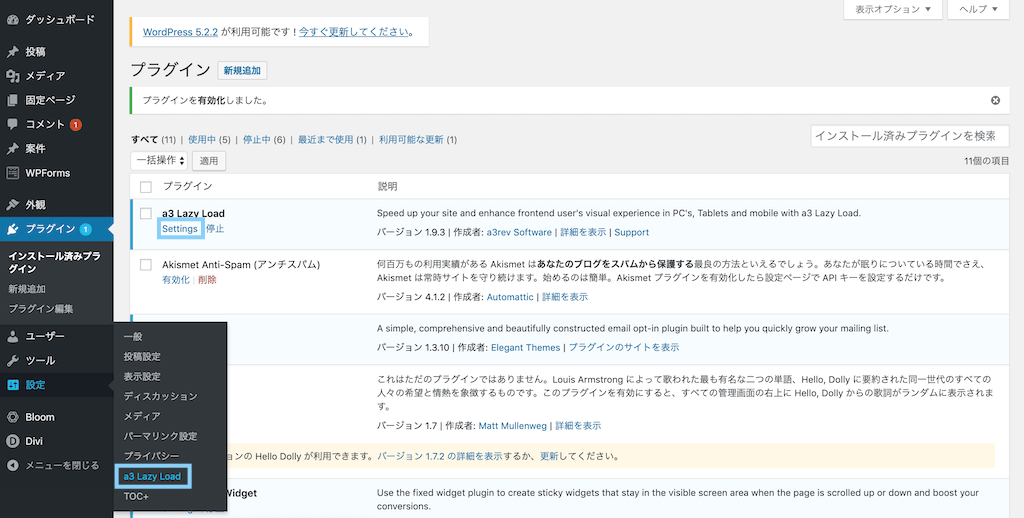This screenshot has width=1024, height=518.
Task: Filter plugins by 最近まで使用 (1)
Action: (x=332, y=139)
